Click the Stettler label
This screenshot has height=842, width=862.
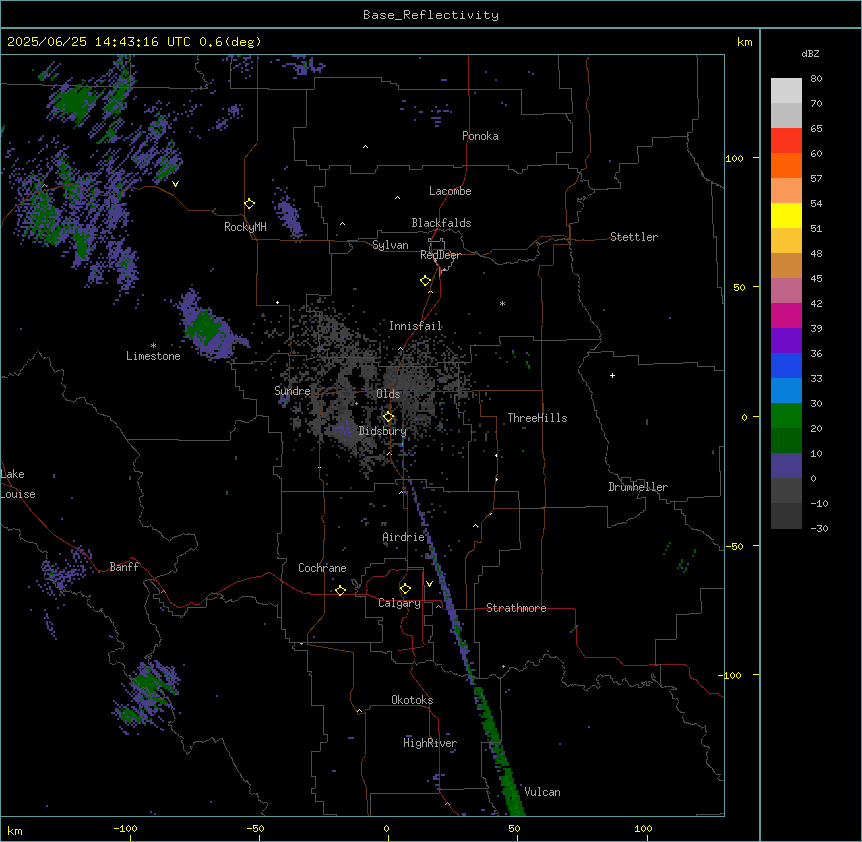coord(634,237)
